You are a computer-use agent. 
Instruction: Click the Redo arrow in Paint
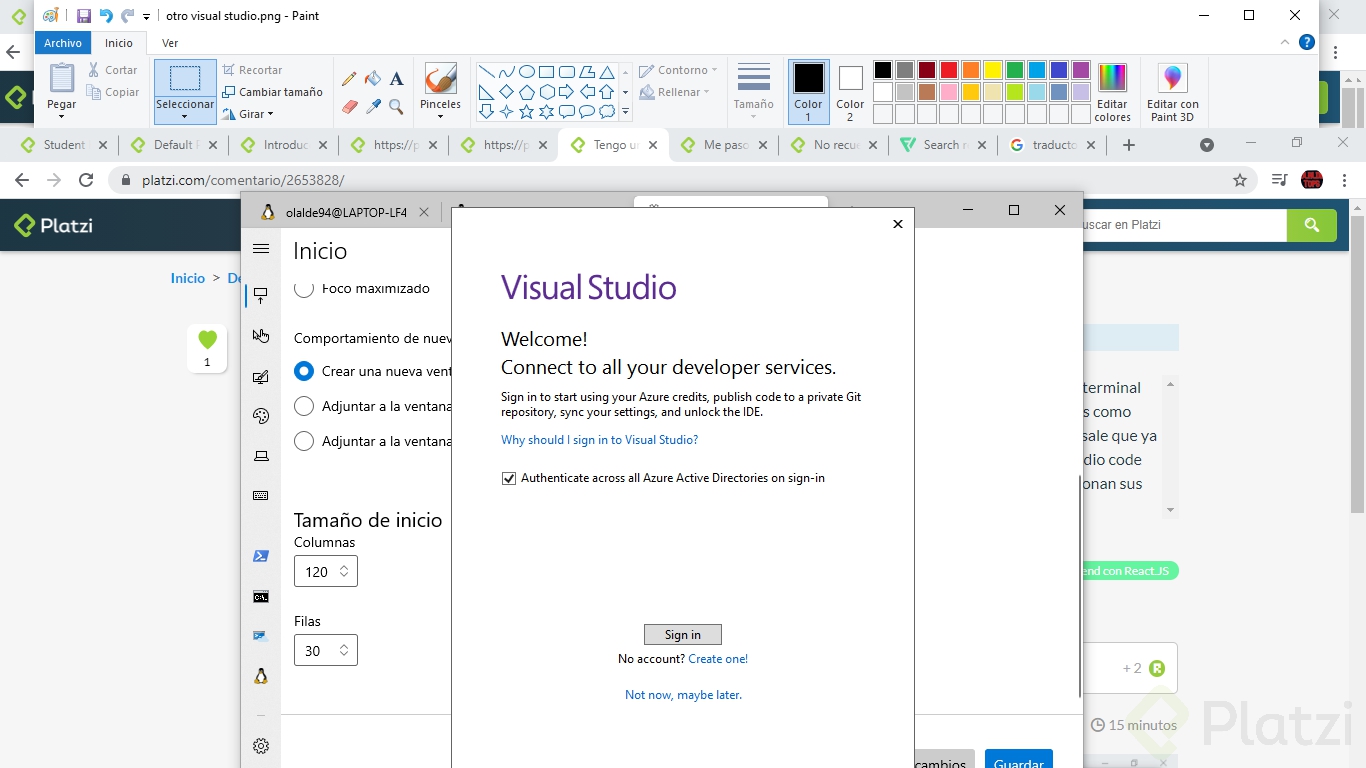pos(127,16)
